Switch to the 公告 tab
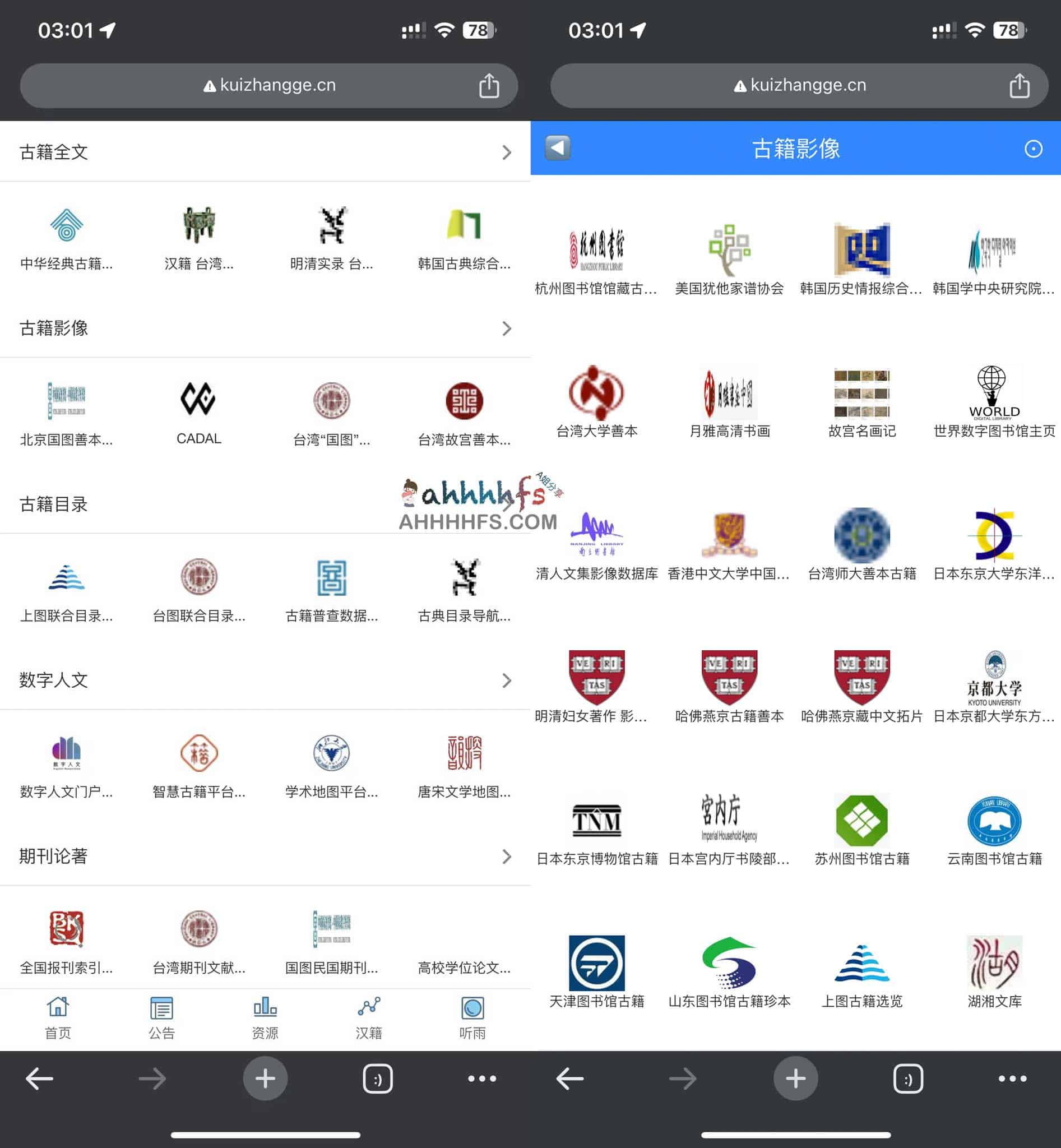The width and height of the screenshot is (1061, 1148). pyautogui.click(x=161, y=1017)
